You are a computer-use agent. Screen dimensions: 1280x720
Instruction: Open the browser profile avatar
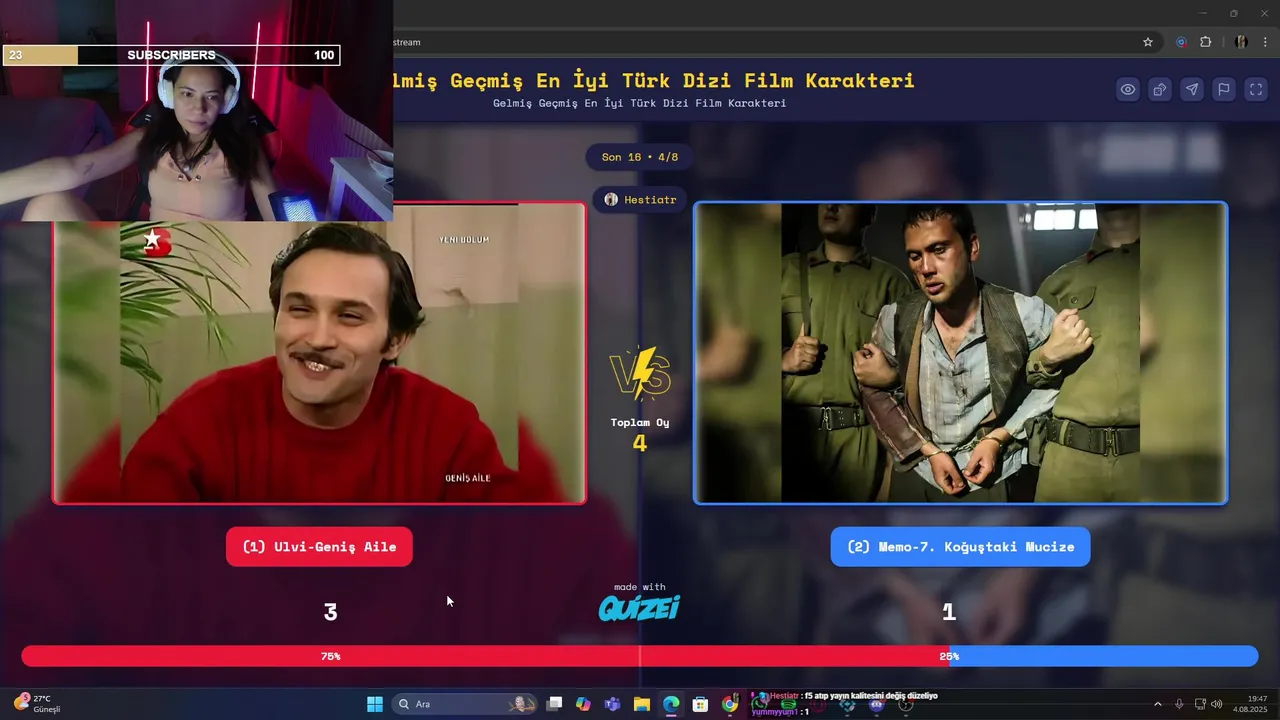(x=1241, y=42)
